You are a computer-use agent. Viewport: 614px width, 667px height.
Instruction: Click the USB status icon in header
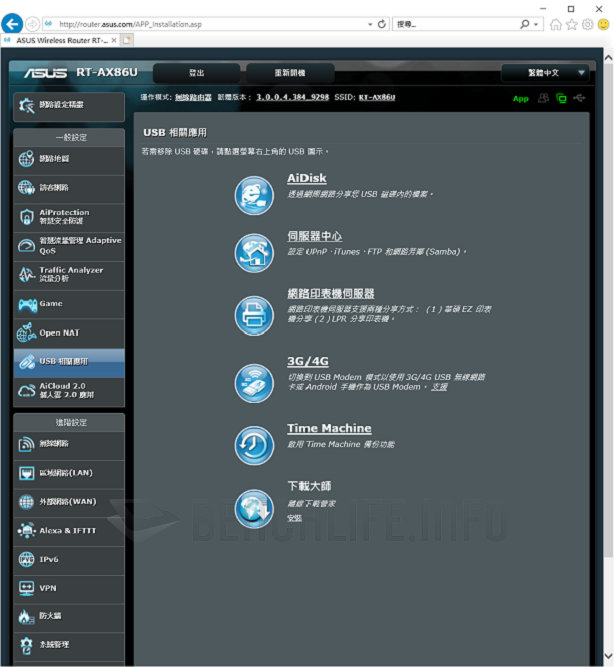tap(579, 98)
